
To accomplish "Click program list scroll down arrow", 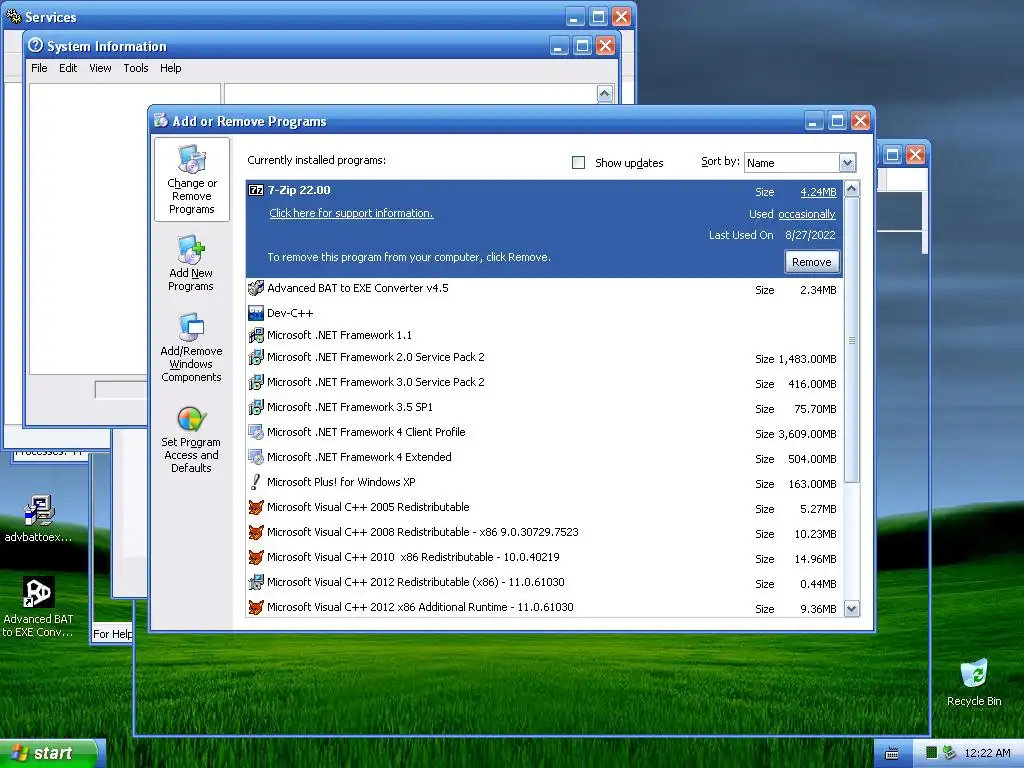I will pyautogui.click(x=852, y=609).
